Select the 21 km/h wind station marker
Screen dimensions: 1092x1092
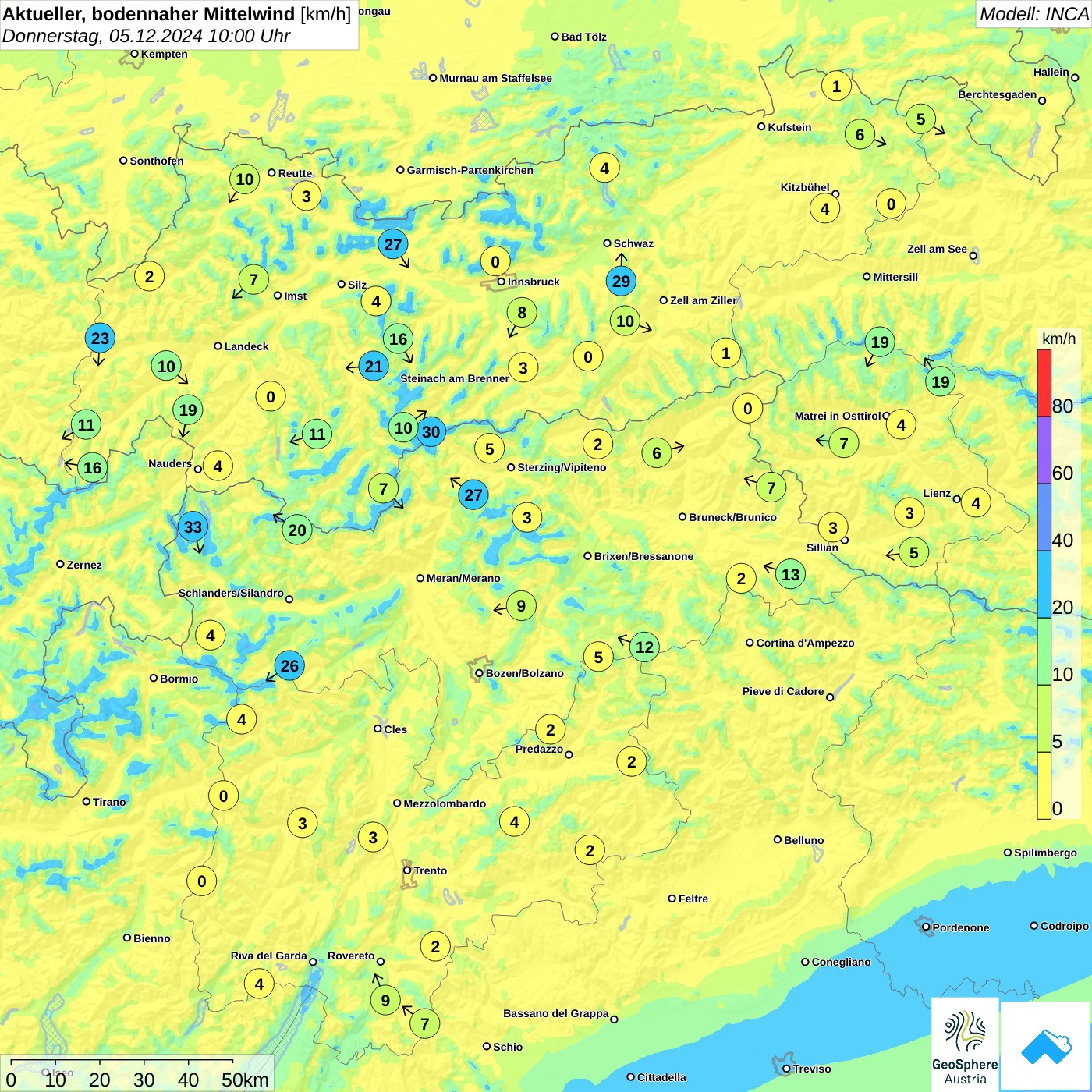[374, 367]
